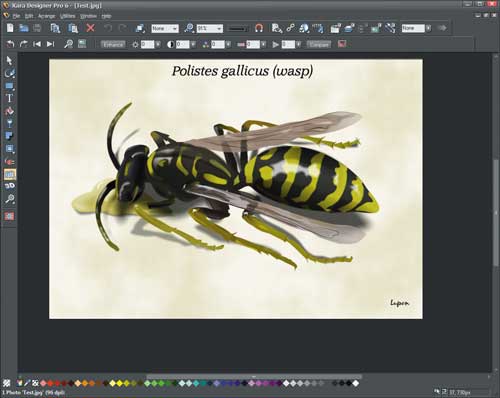
Task: Click the web preview globe icon
Action: [x=304, y=28]
